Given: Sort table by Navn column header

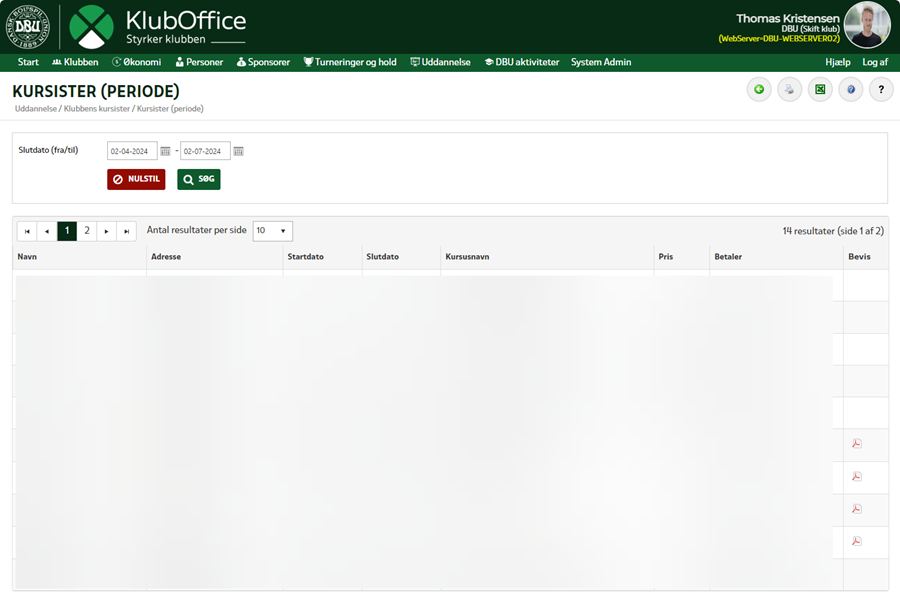Looking at the screenshot, I should [27, 257].
